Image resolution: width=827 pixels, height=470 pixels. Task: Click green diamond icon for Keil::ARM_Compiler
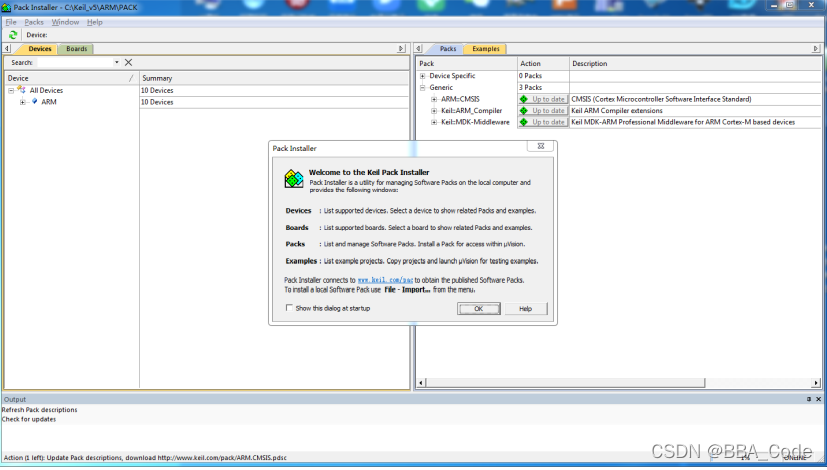tap(524, 111)
